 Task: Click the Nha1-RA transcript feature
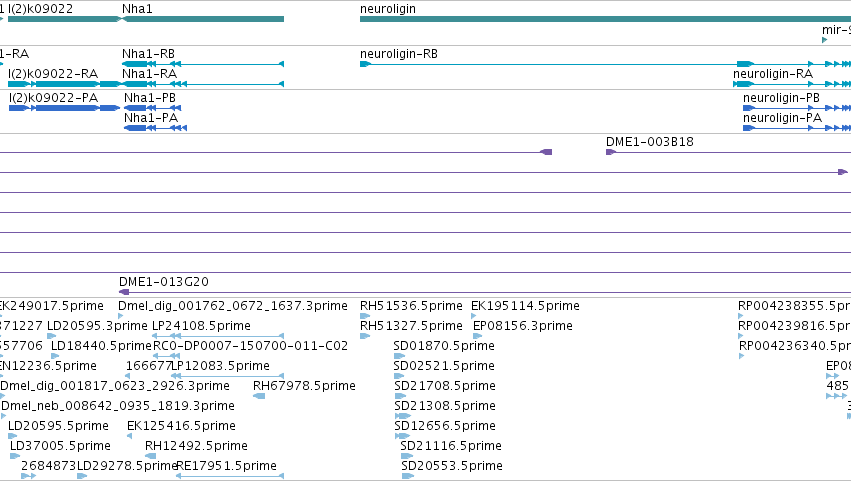(x=203, y=84)
